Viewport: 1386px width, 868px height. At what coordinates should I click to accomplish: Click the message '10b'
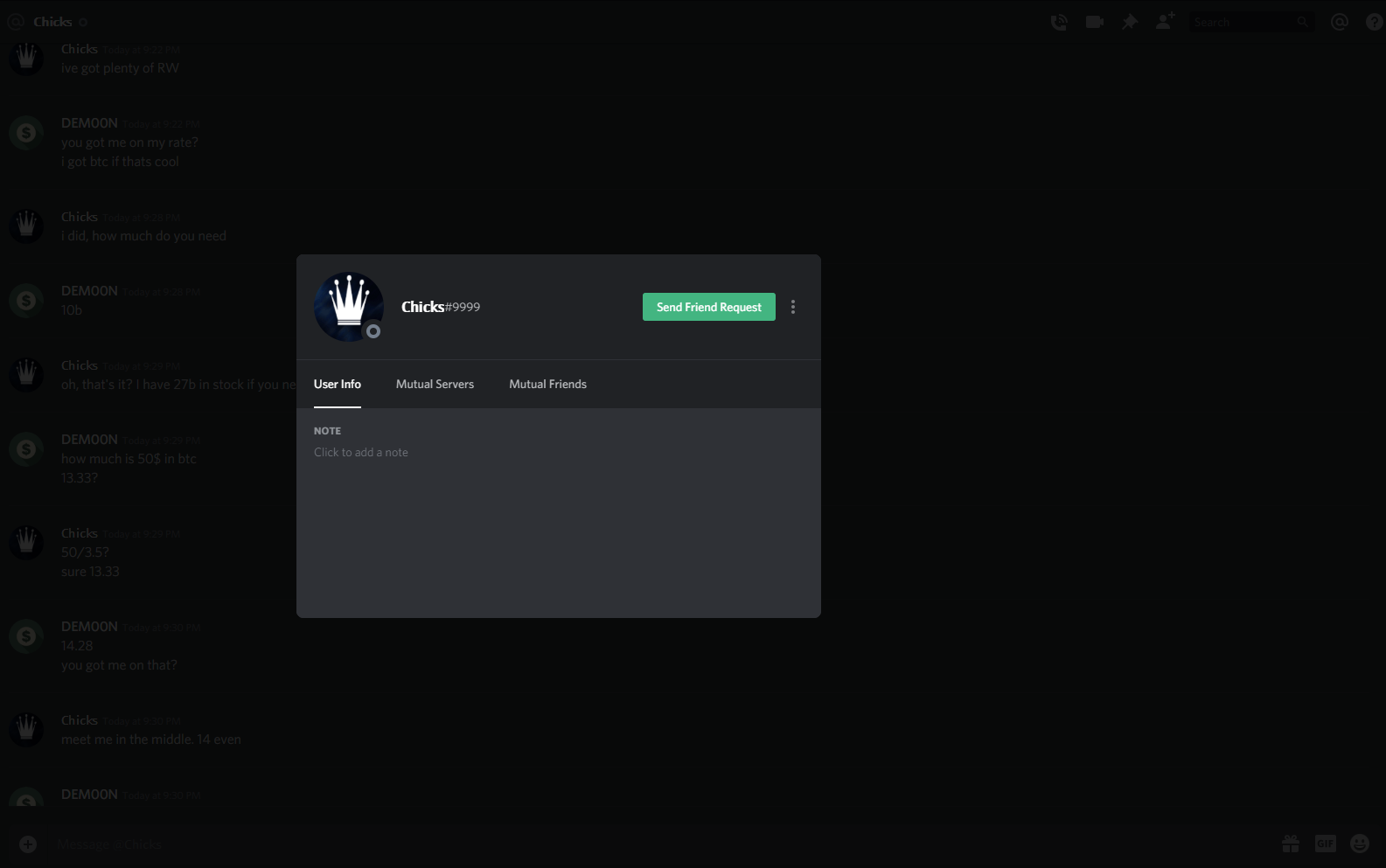point(72,310)
